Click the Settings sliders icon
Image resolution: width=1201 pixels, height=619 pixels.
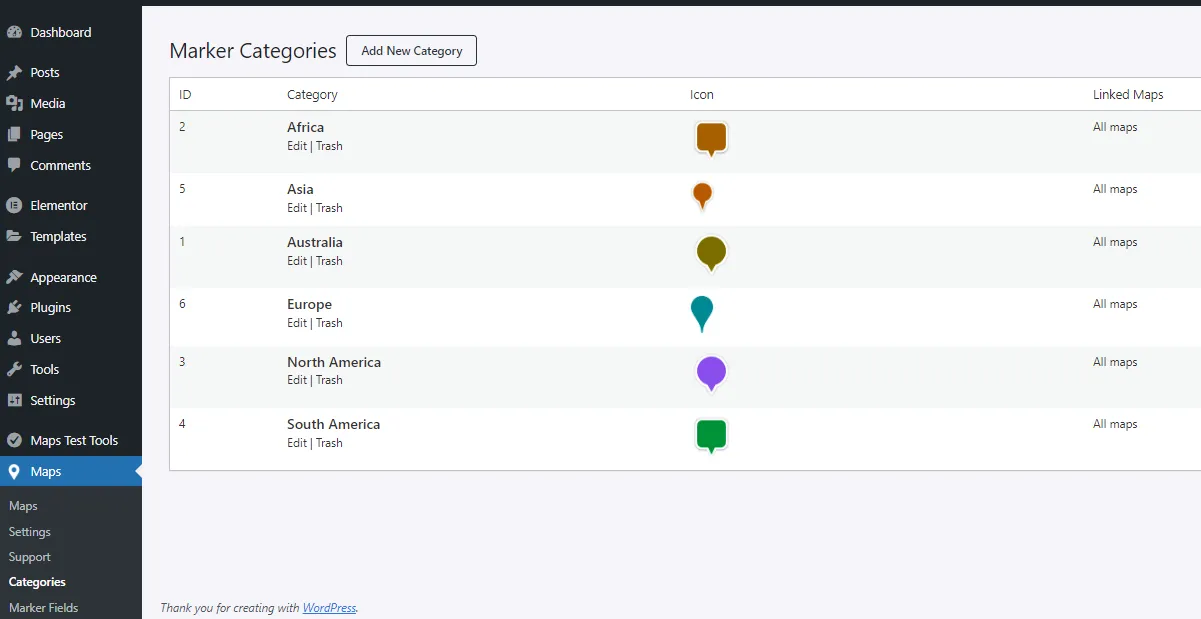click(14, 400)
